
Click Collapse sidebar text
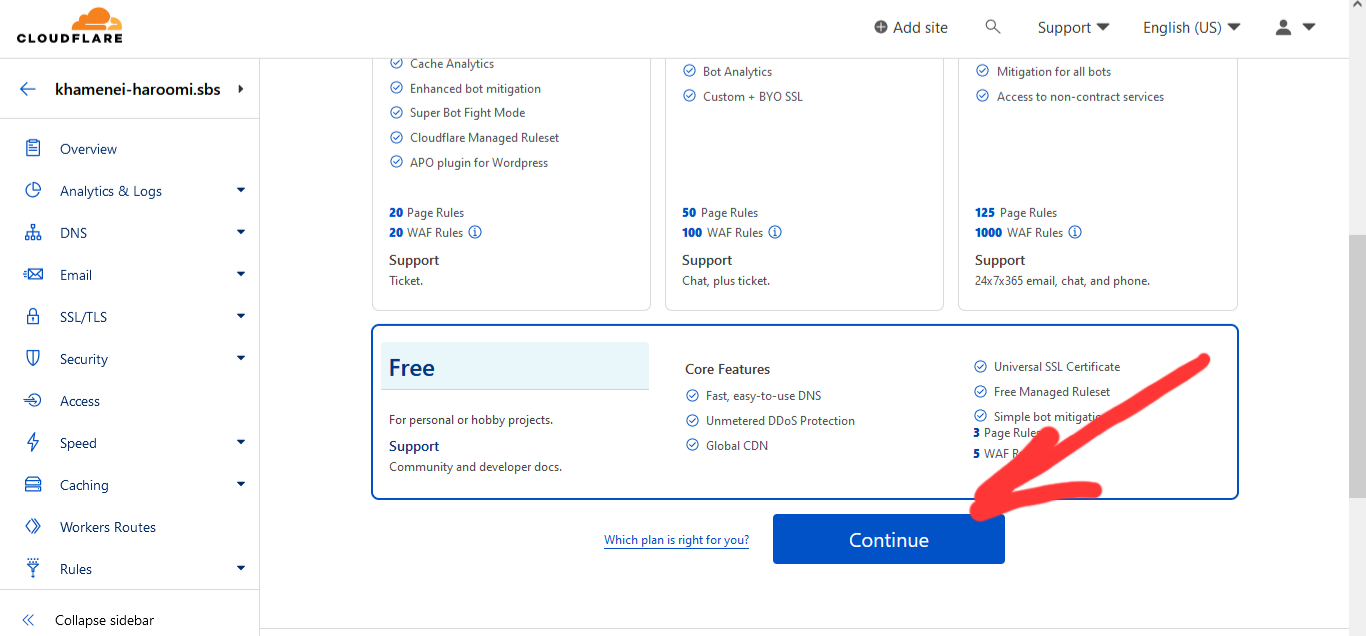[105, 620]
